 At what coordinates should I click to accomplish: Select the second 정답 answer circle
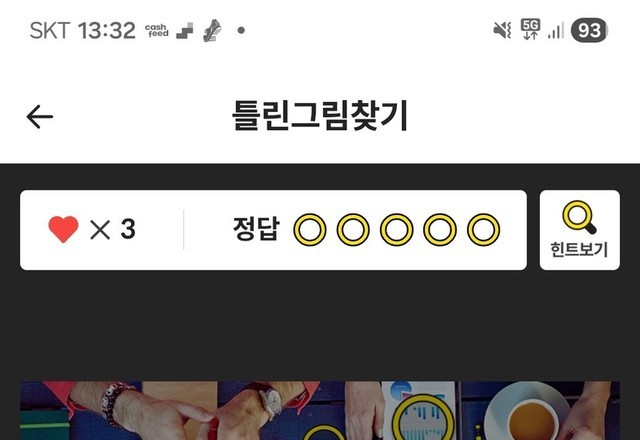[x=353, y=230]
